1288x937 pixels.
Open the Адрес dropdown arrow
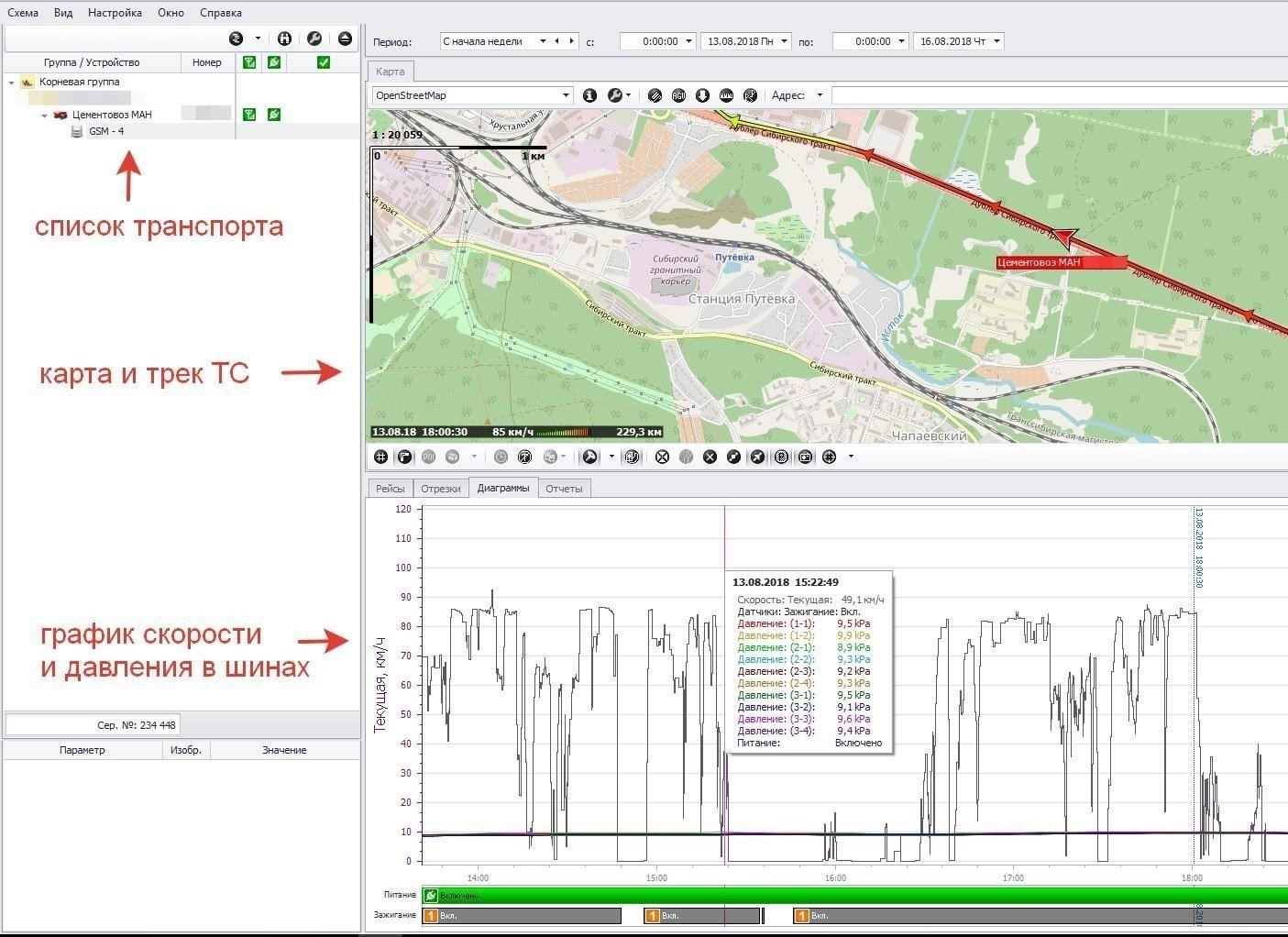820,95
